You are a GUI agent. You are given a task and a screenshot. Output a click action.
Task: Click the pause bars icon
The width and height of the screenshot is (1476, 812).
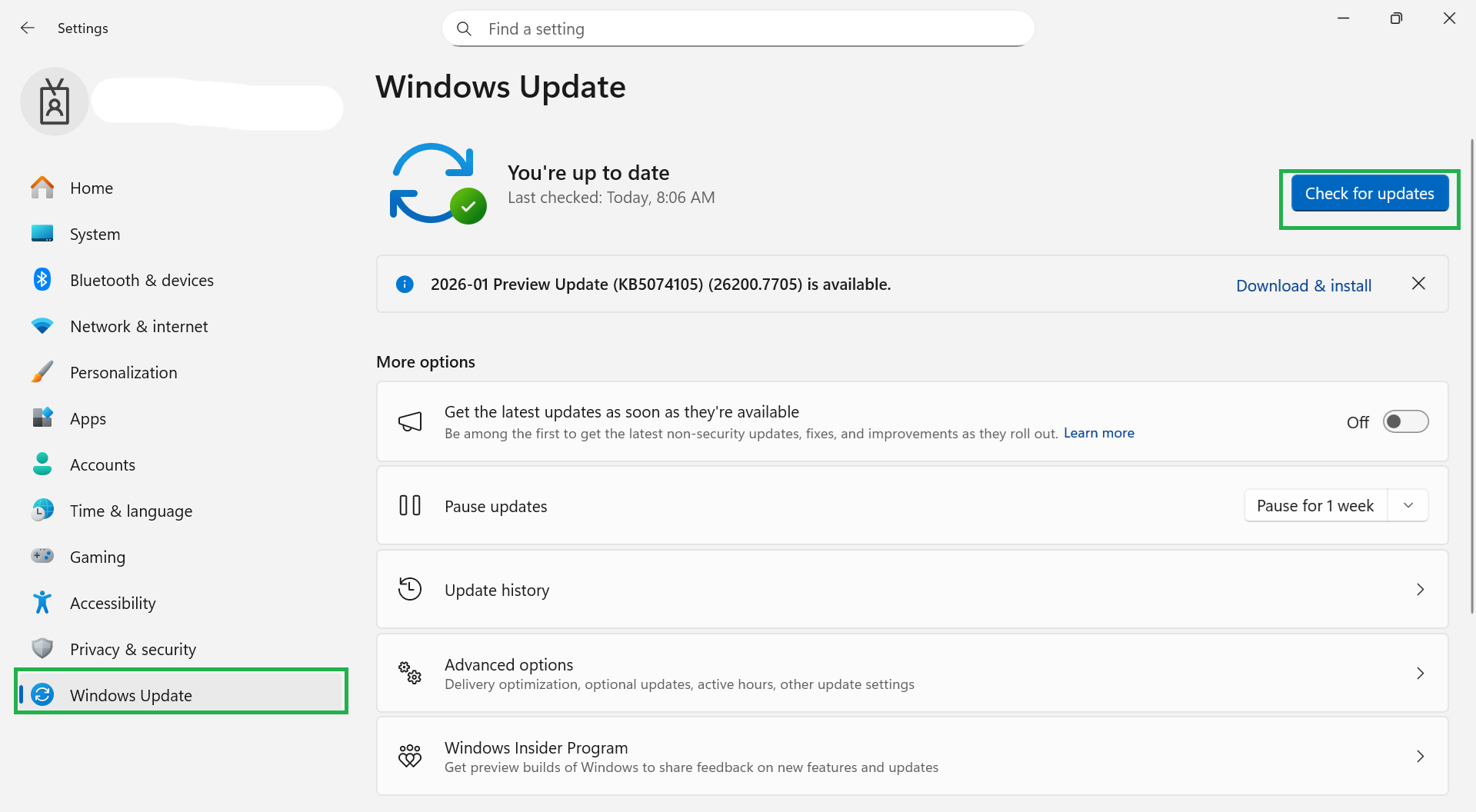click(410, 505)
